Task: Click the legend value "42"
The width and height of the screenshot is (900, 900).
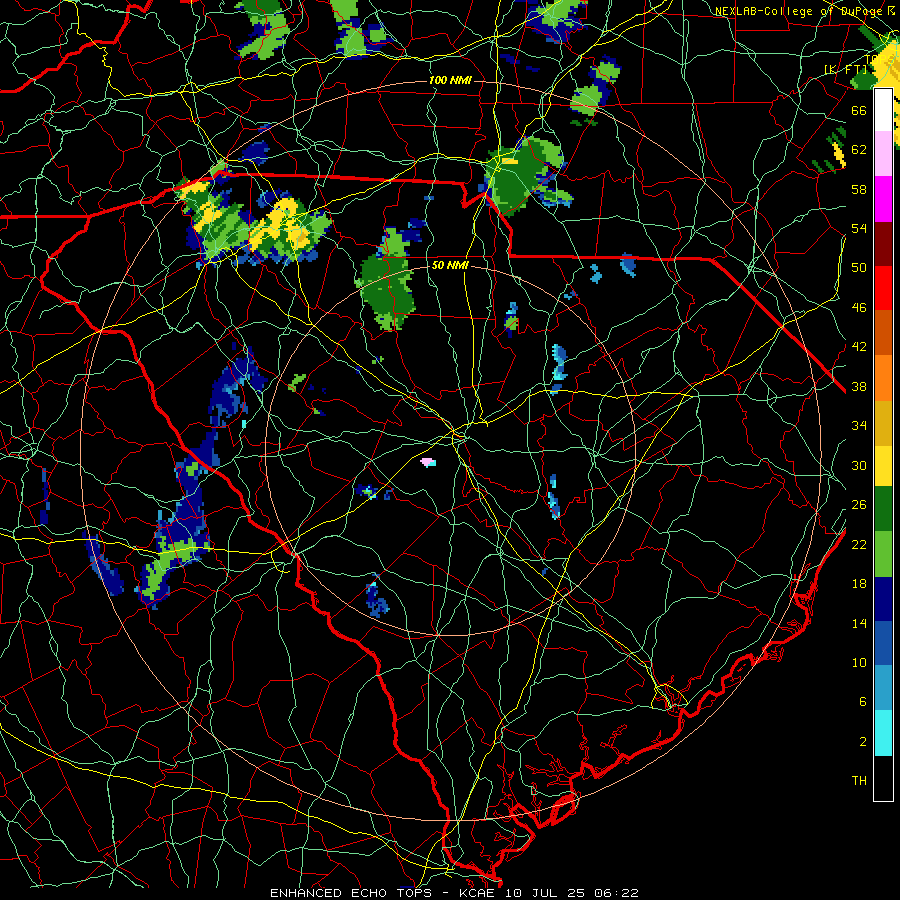Action: pyautogui.click(x=859, y=347)
